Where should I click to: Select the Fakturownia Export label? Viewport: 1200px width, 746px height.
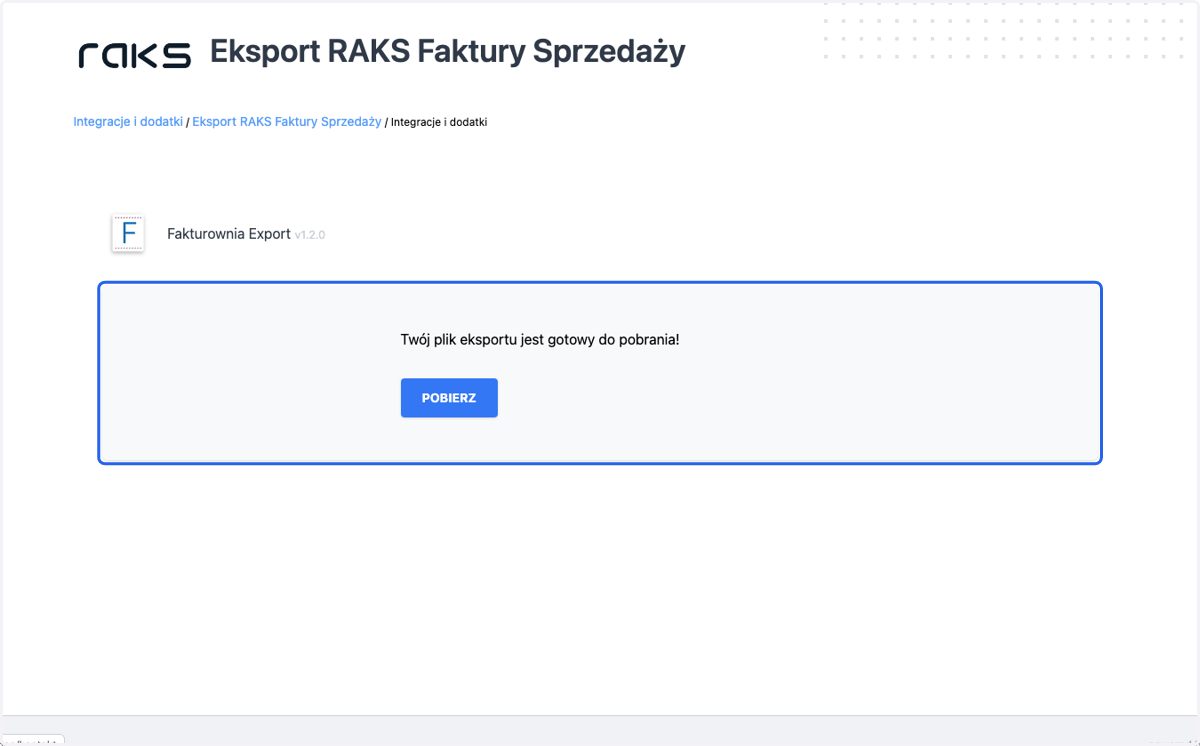pos(229,234)
